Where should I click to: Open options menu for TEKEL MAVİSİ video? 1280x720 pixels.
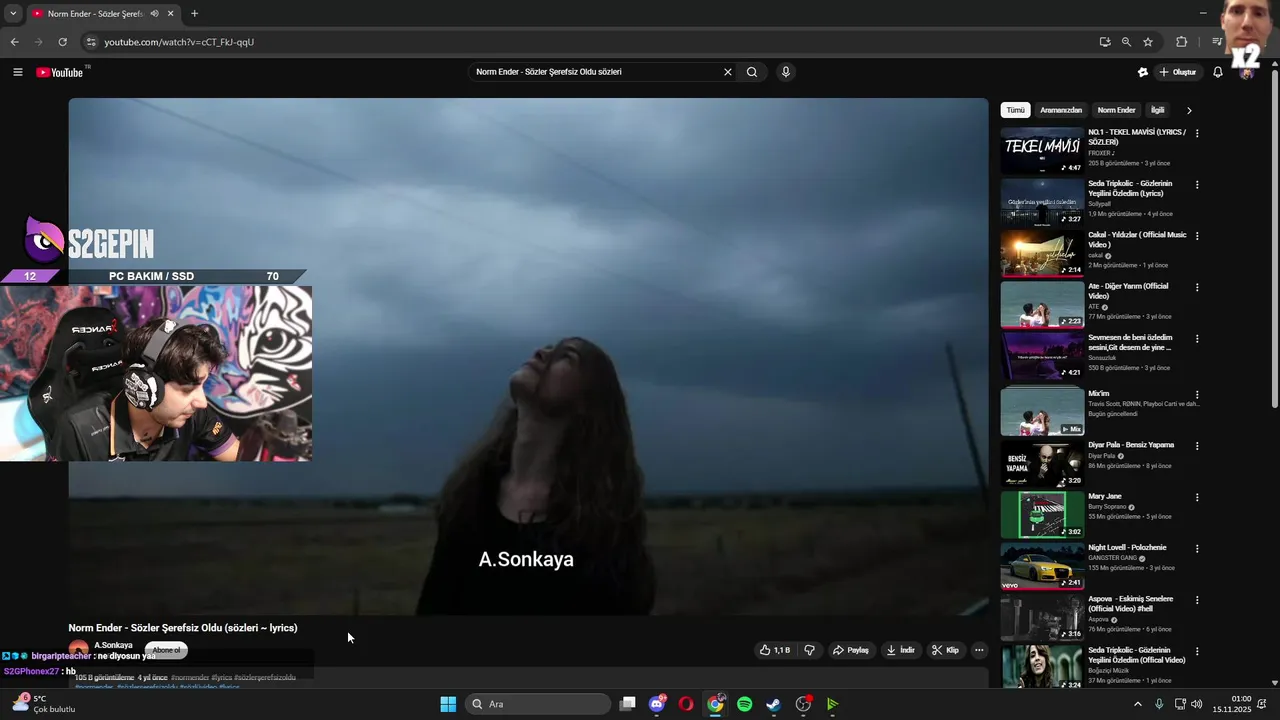[x=1197, y=133]
